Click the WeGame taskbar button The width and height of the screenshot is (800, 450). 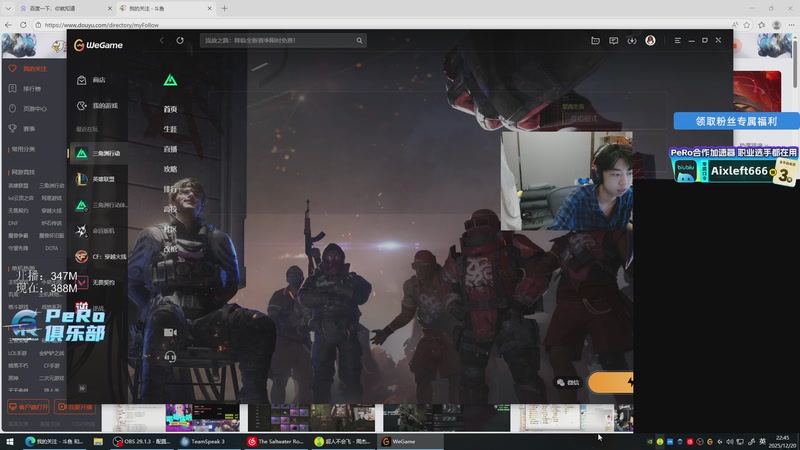click(410, 441)
